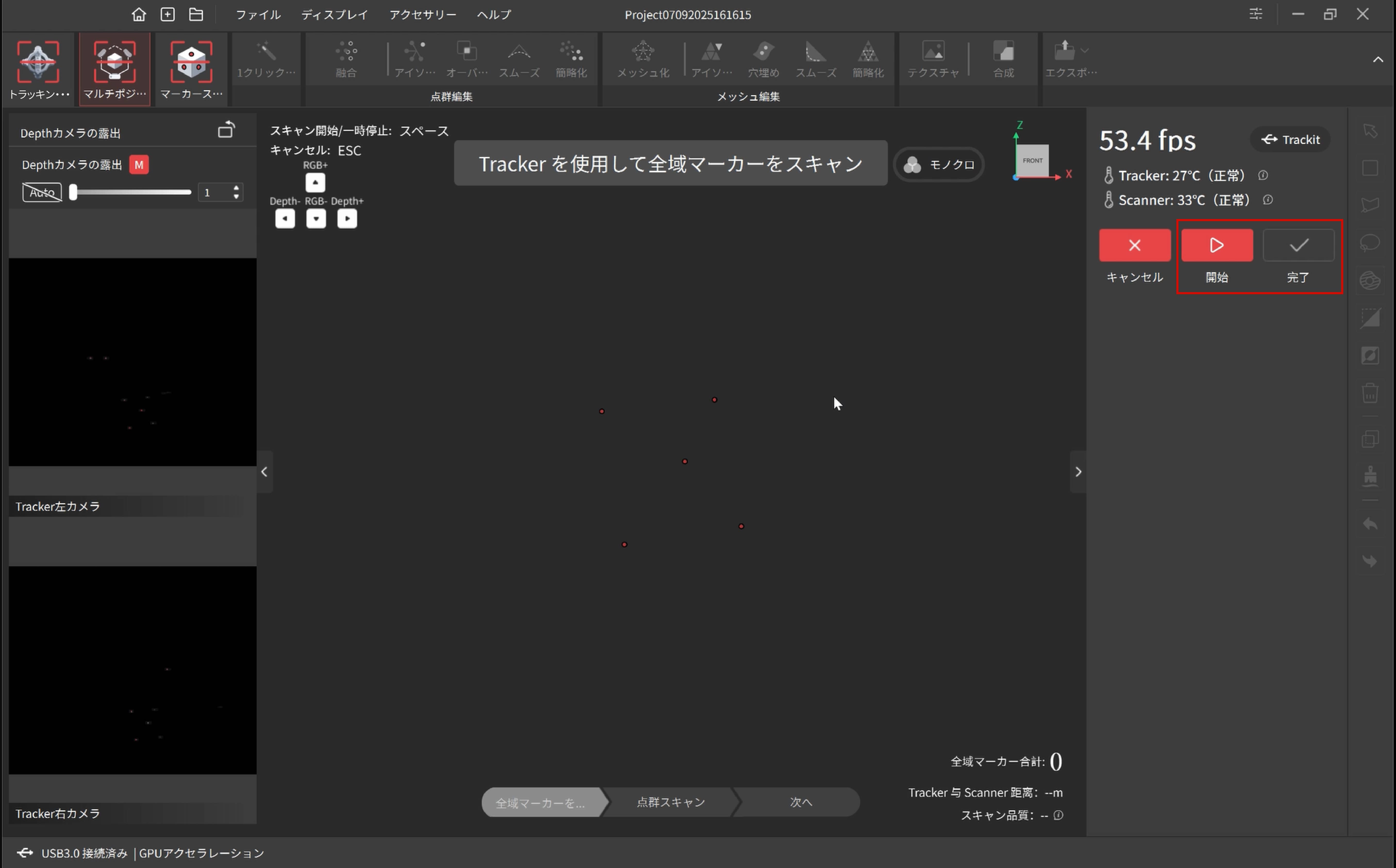1396x868 pixels.
Task: Open the アクセサリー menu
Action: [x=423, y=15]
